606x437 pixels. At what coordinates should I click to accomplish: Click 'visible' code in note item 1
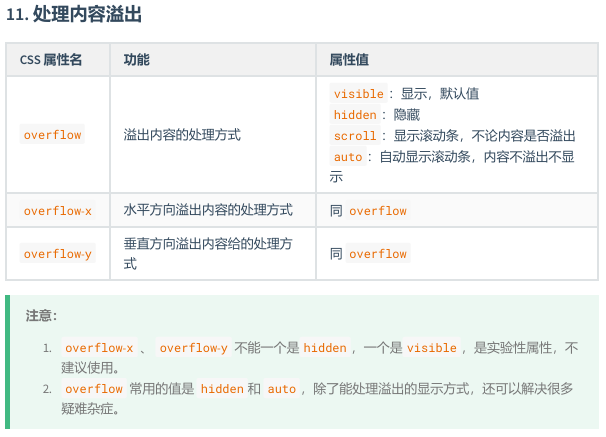[x=432, y=348]
